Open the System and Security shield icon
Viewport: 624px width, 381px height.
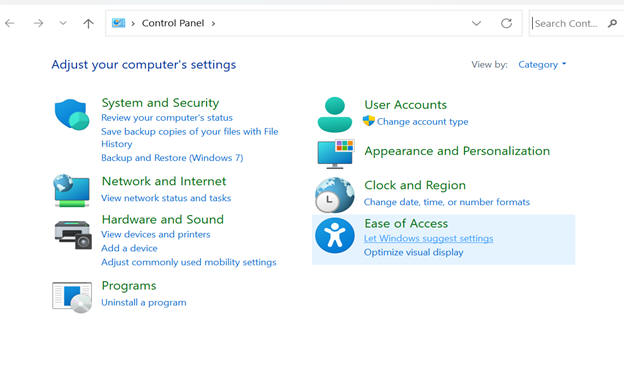[72, 115]
